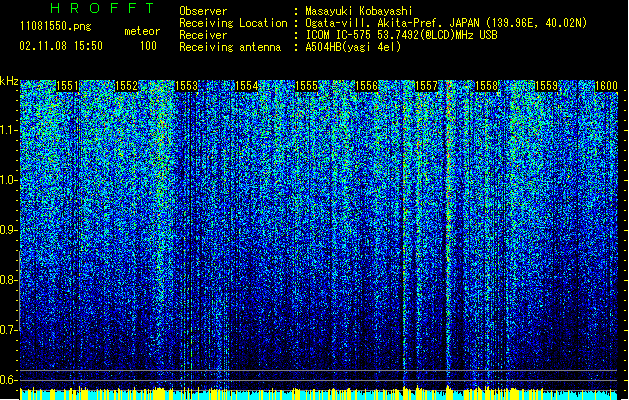The height and width of the screenshot is (400, 629).
Task: Click the Receiving antenna label
Action: coord(230,47)
